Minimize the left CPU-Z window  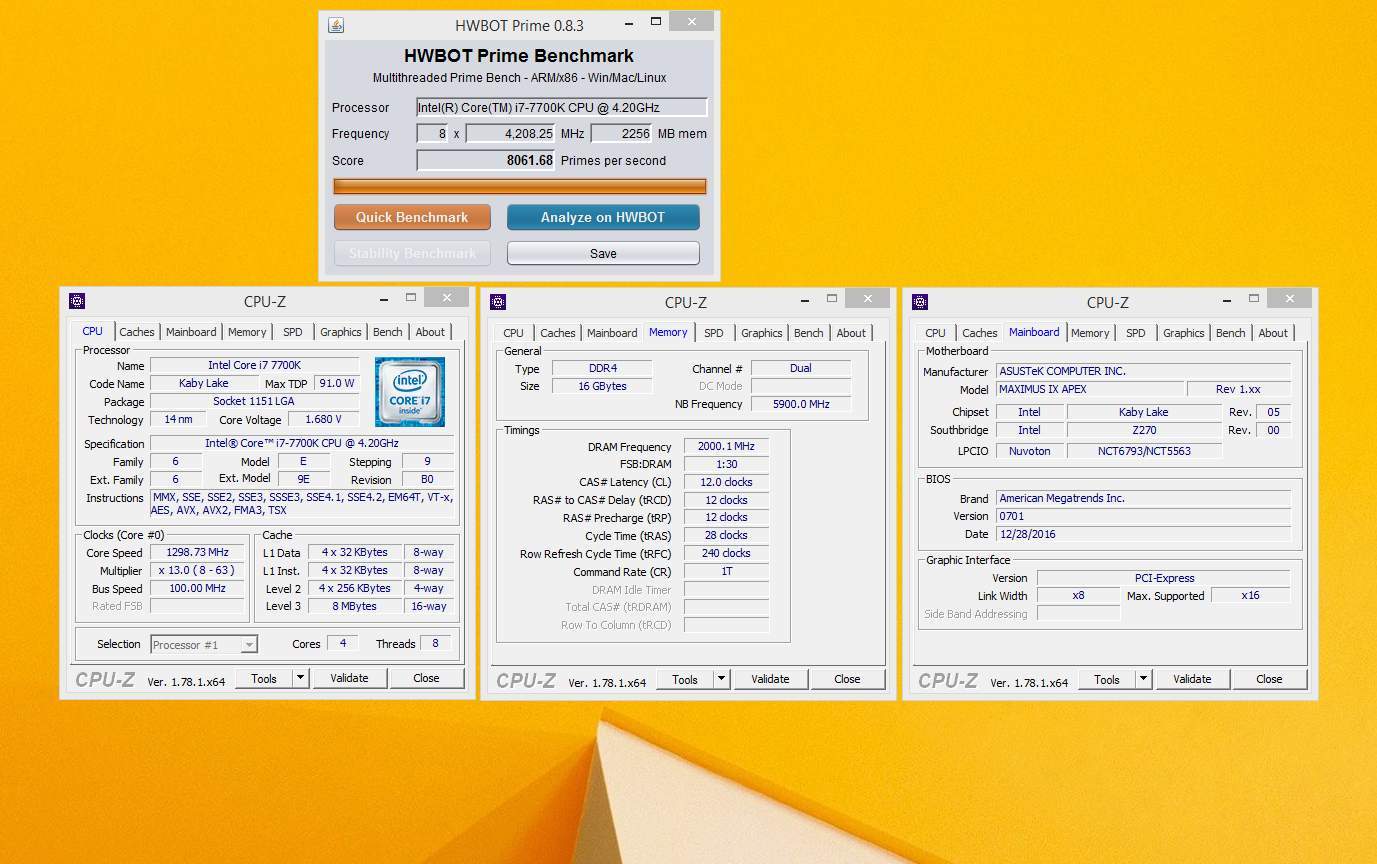[x=384, y=298]
